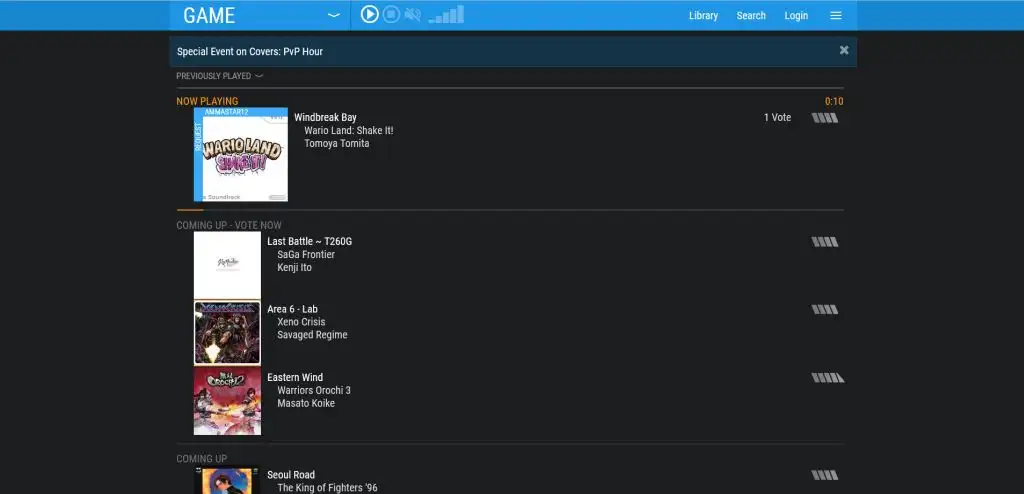Rate Windbreak Bay using rating bars

tap(825, 118)
